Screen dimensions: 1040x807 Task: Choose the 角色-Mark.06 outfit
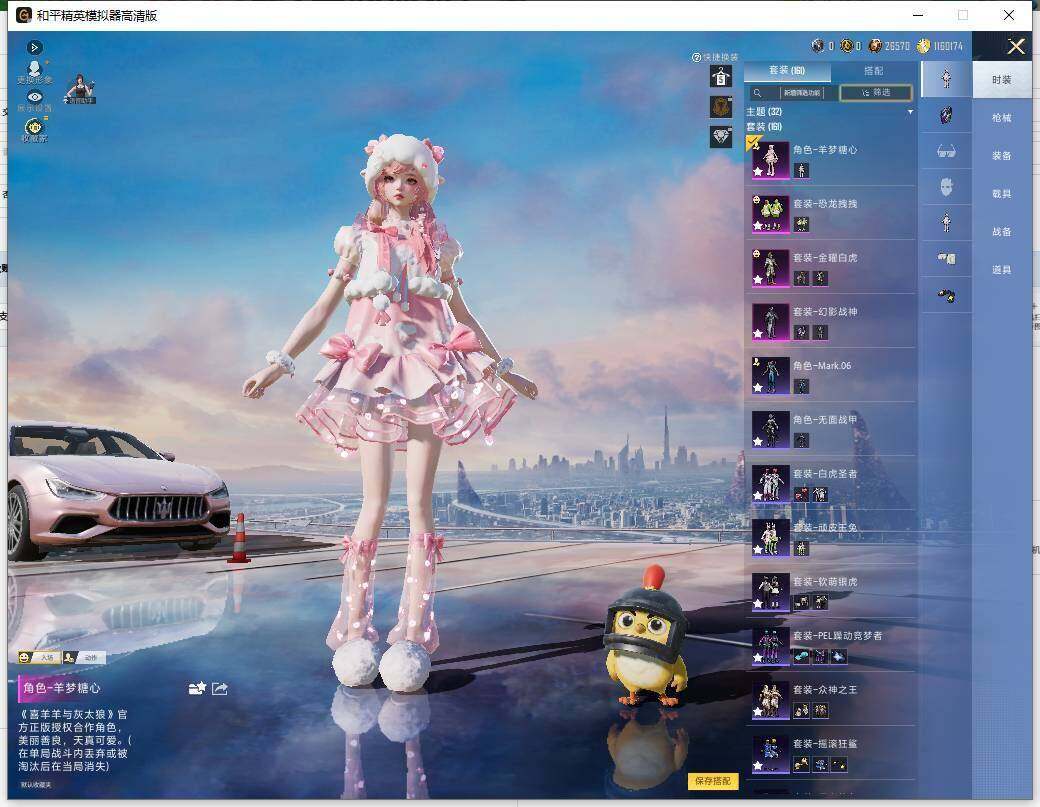click(x=830, y=375)
